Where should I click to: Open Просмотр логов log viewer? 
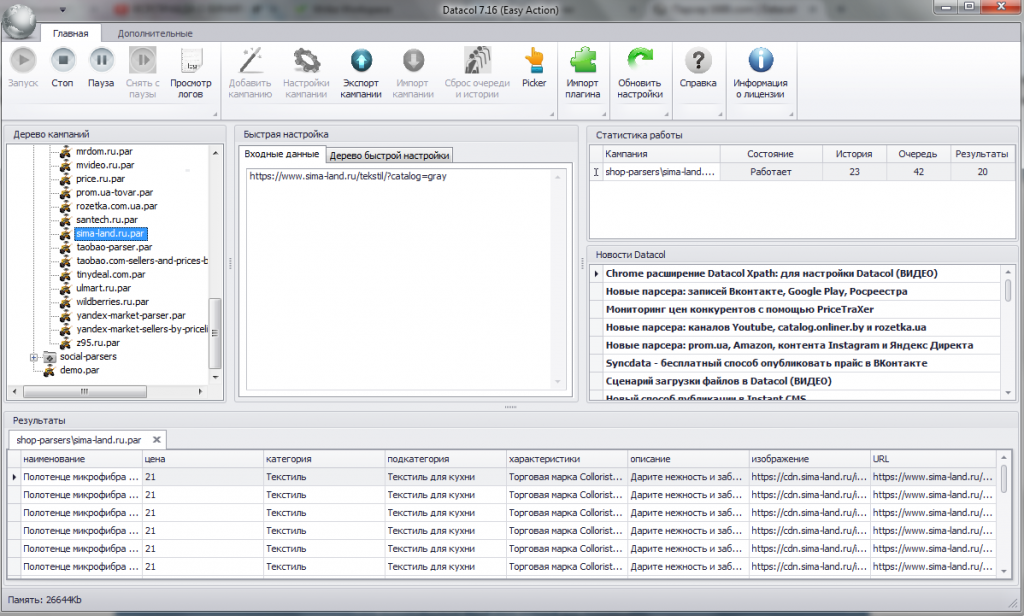pyautogui.click(x=190, y=62)
